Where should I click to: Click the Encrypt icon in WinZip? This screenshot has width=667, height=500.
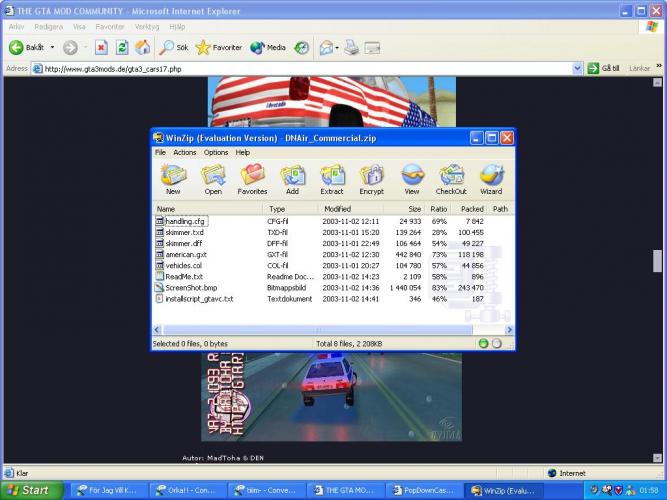[x=371, y=178]
